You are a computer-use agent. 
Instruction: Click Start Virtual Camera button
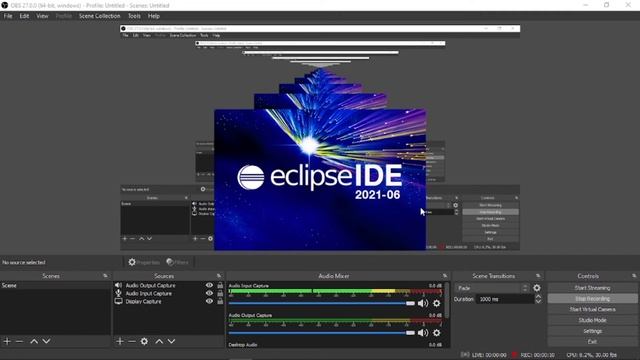pyautogui.click(x=592, y=309)
